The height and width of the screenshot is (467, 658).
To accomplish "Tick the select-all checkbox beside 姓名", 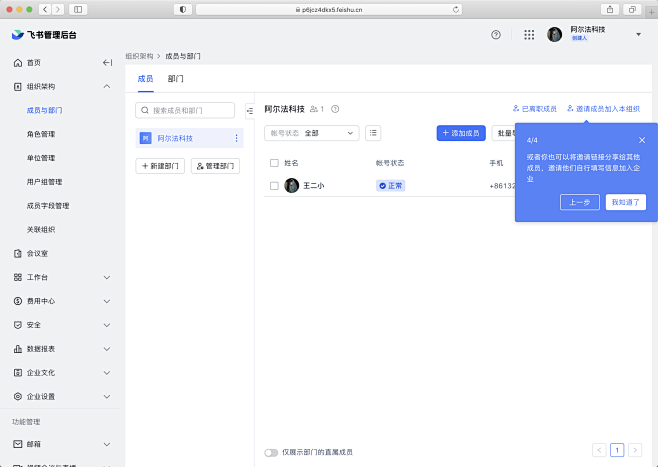I will [274, 163].
